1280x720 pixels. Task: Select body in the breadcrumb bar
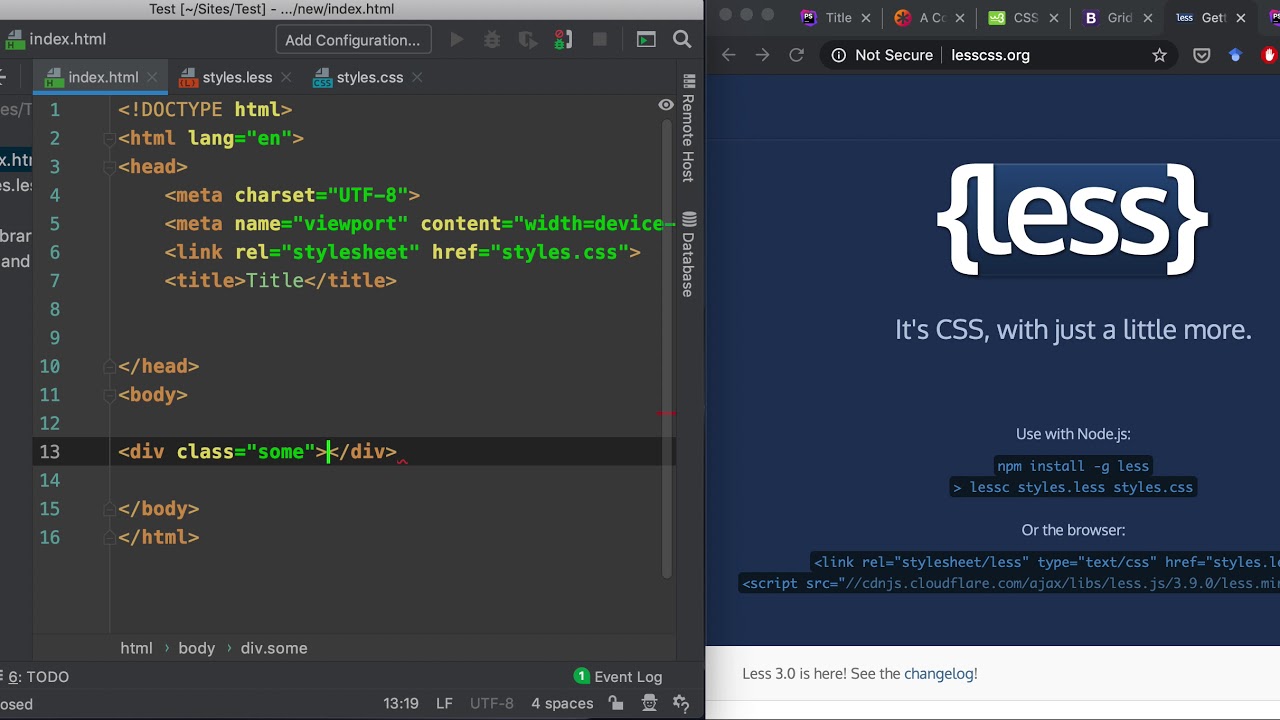click(196, 648)
